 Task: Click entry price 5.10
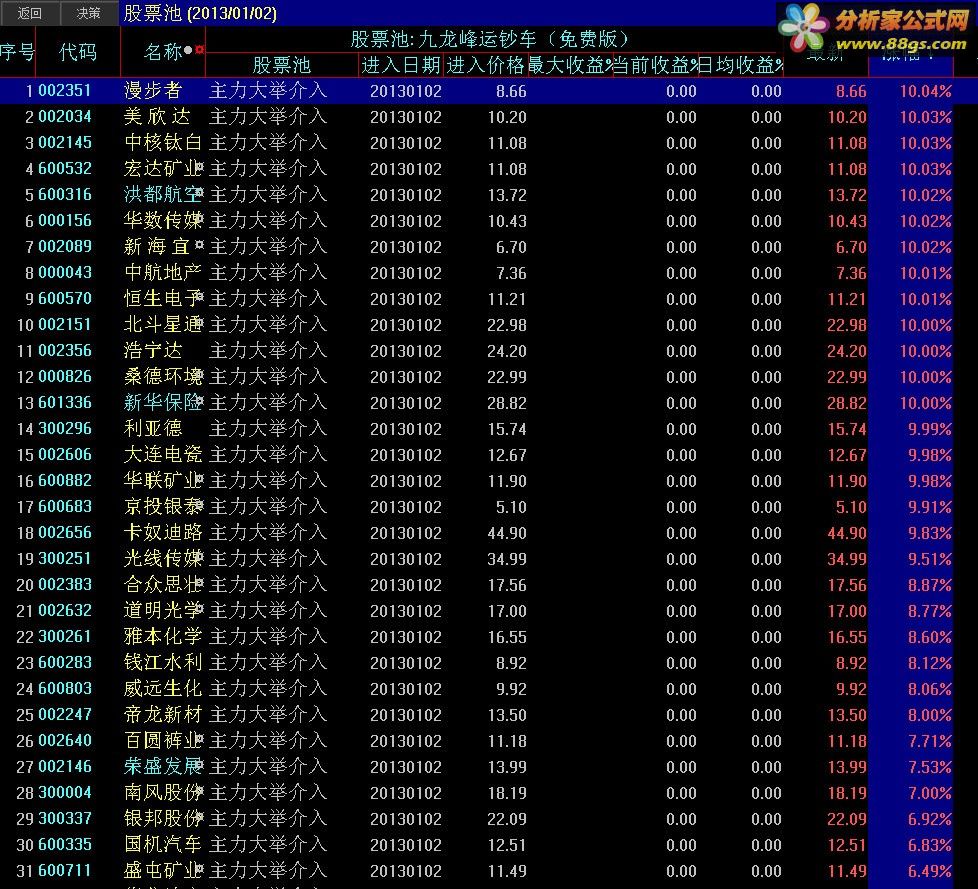click(x=511, y=507)
